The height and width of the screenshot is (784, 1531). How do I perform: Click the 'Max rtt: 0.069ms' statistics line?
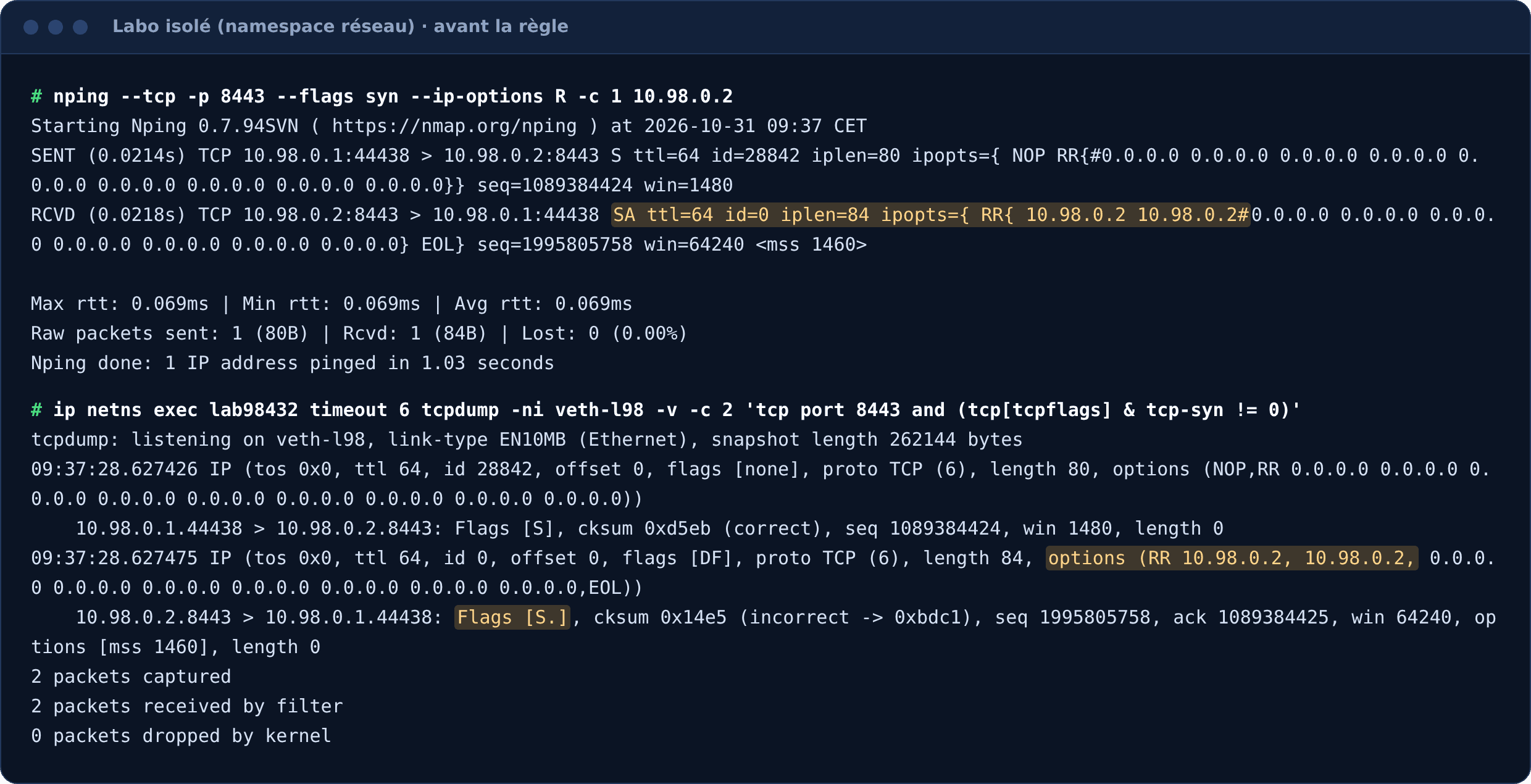[x=332, y=304]
